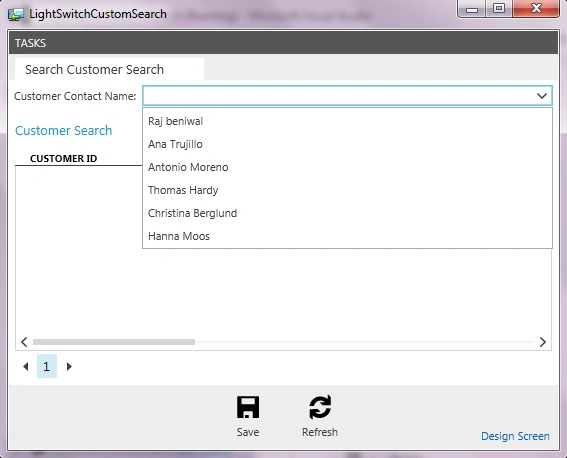
Task: Click the Design Screen link
Action: pyautogui.click(x=515, y=436)
